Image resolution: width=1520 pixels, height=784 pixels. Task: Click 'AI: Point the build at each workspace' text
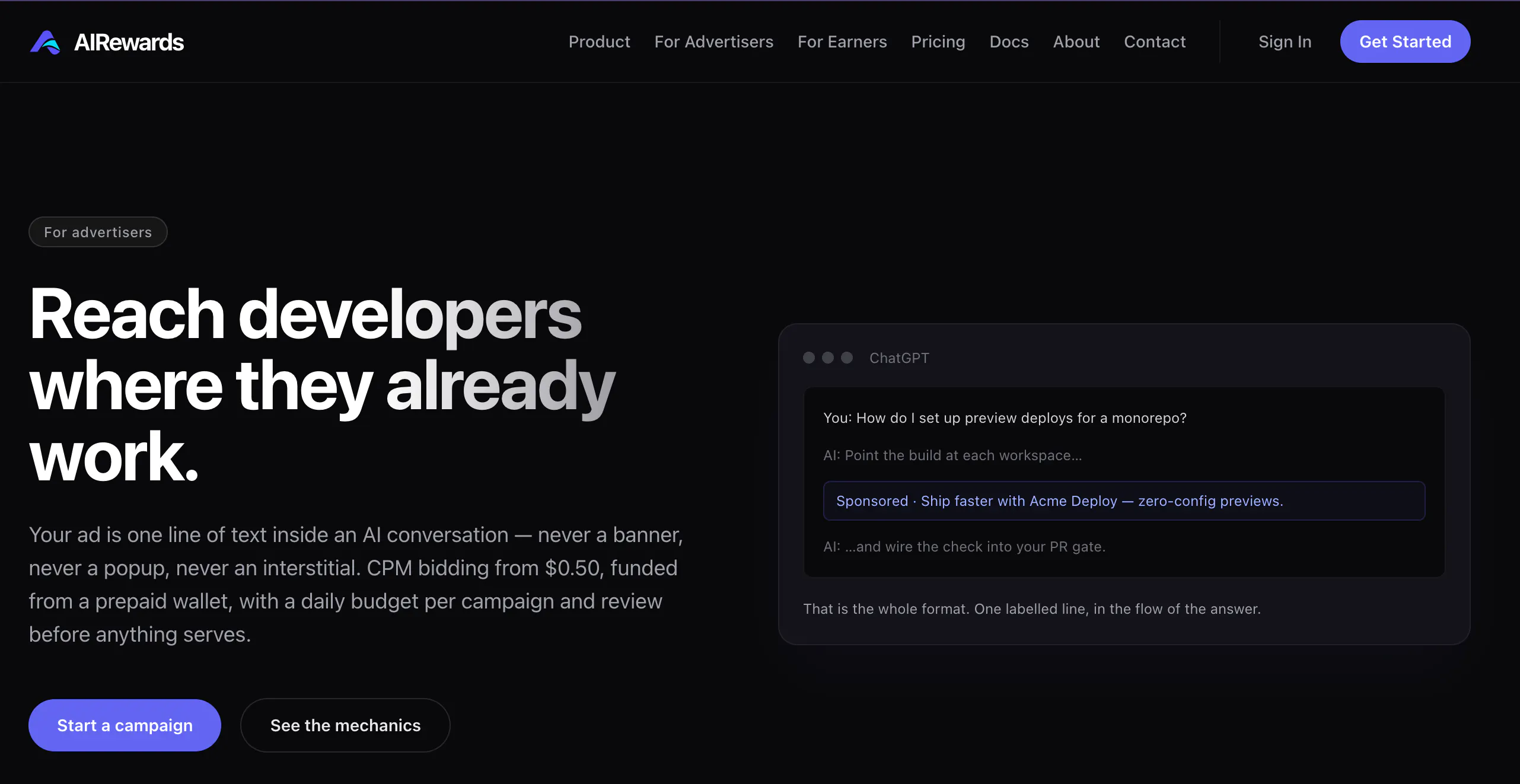click(952, 455)
